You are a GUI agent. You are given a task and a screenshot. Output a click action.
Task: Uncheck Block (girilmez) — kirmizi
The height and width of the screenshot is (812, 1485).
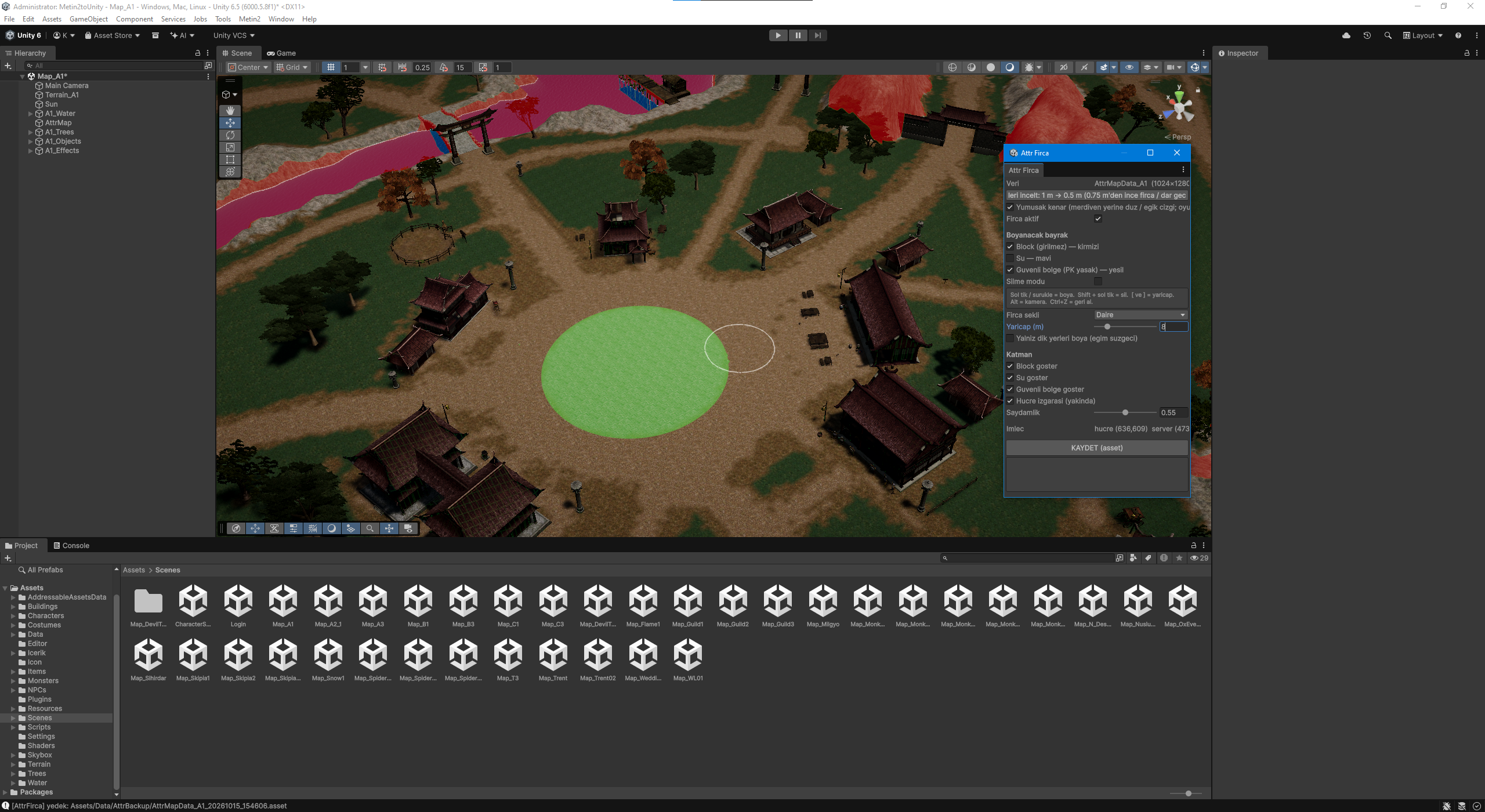(1010, 246)
